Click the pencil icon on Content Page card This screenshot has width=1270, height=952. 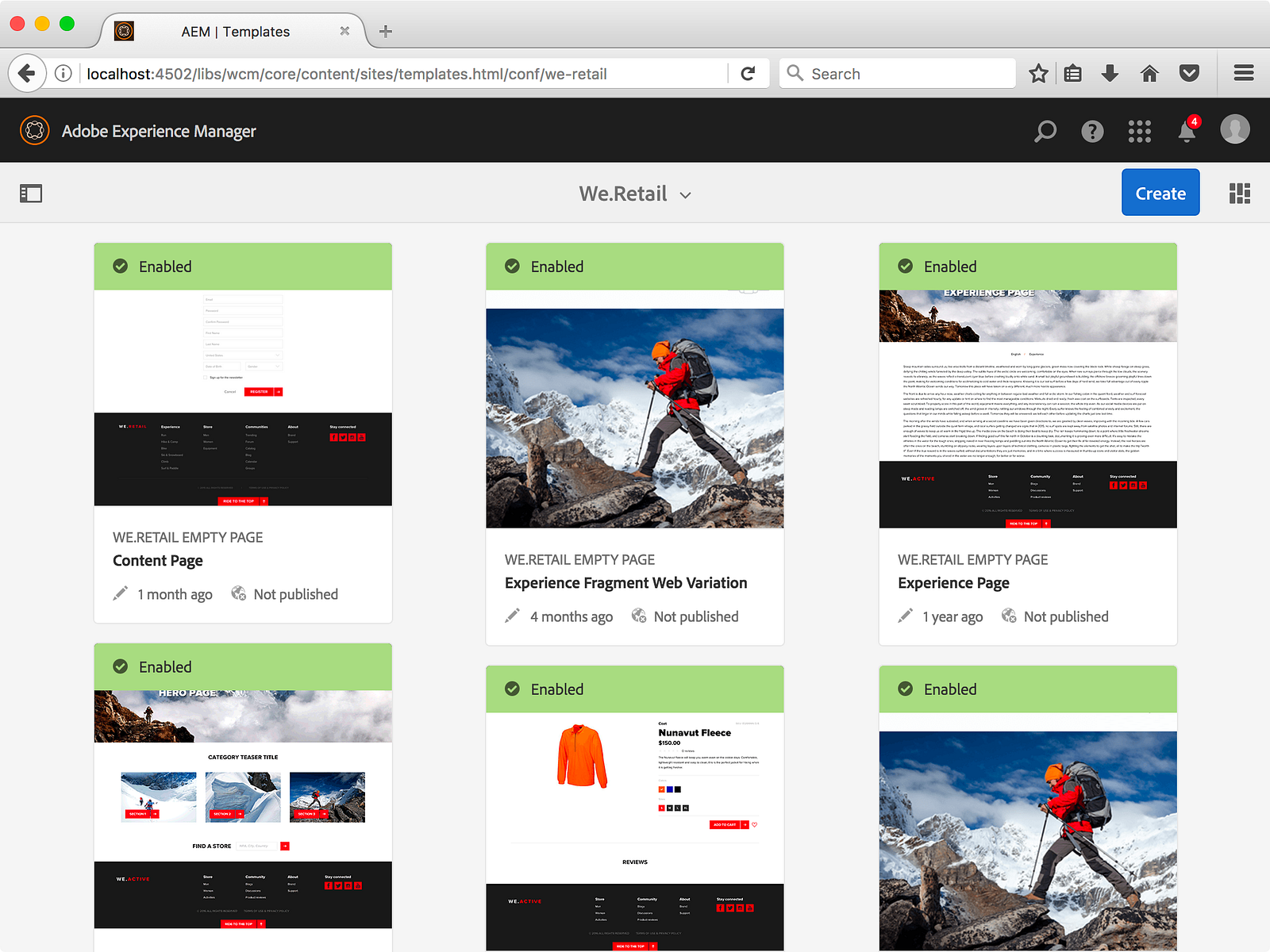click(120, 593)
